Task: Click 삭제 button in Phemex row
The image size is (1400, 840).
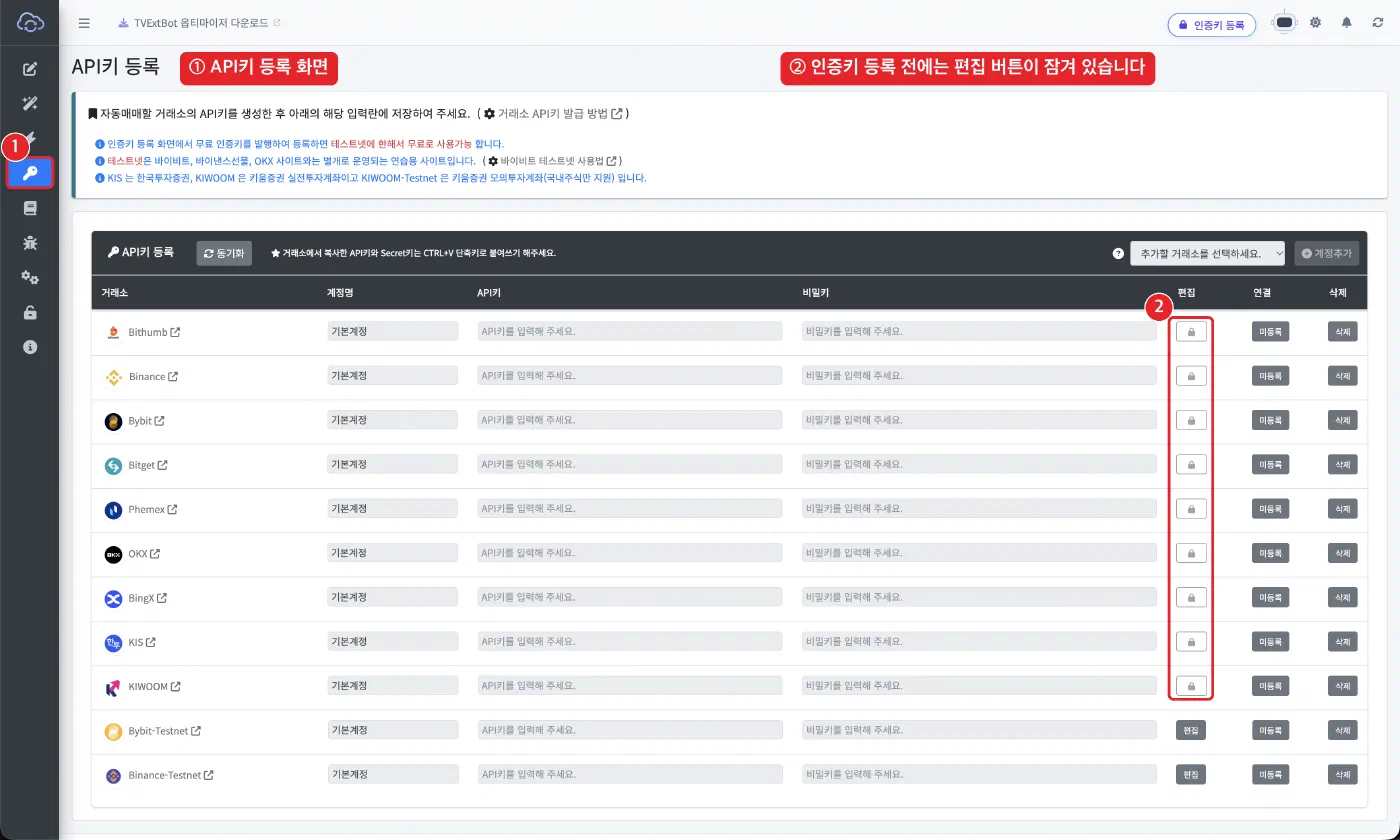Action: pyautogui.click(x=1342, y=509)
